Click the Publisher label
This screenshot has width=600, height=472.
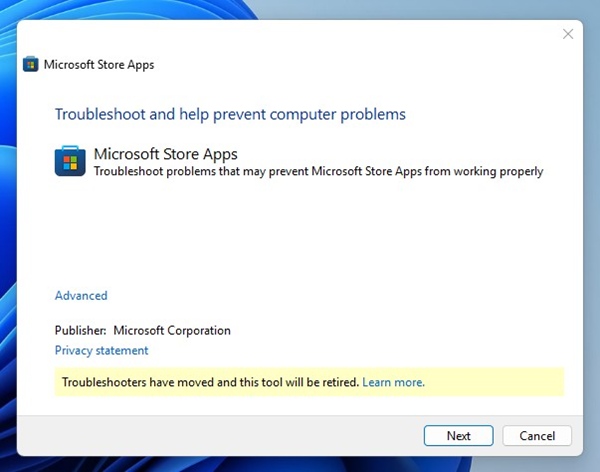(x=80, y=331)
